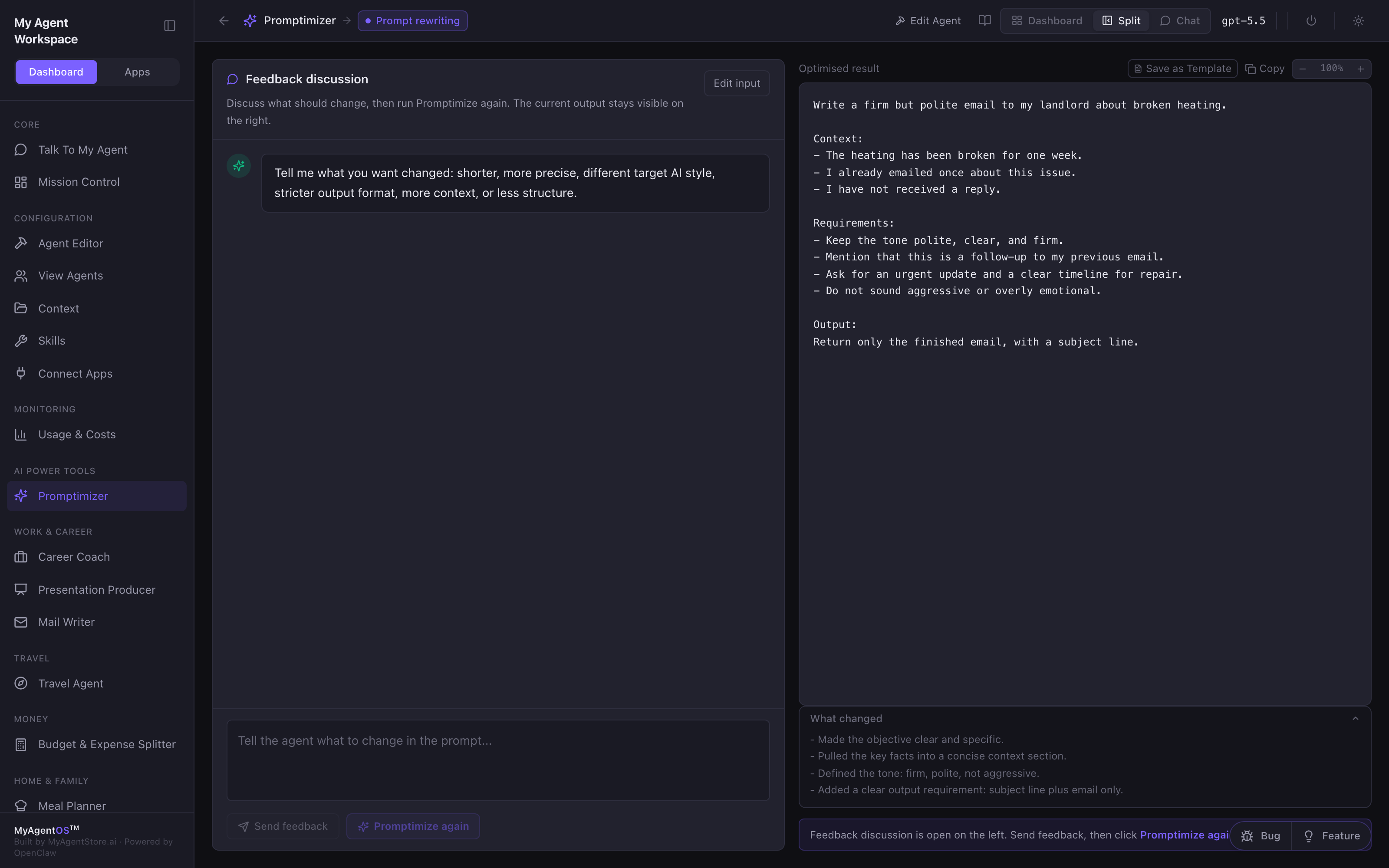Screen dimensions: 1389x868
Task: Open Meal Planner
Action: click(96, 806)
